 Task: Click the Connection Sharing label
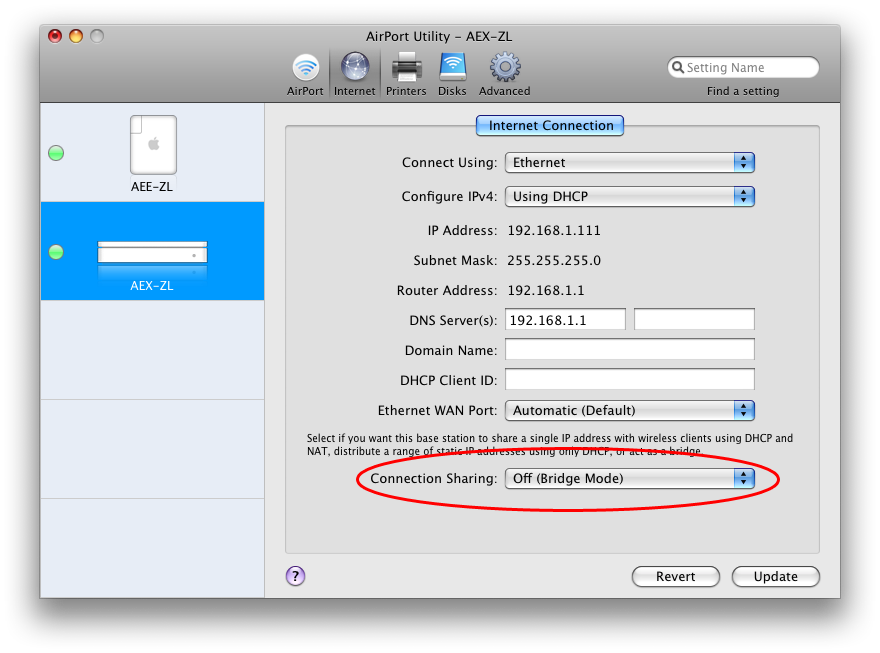pos(433,479)
